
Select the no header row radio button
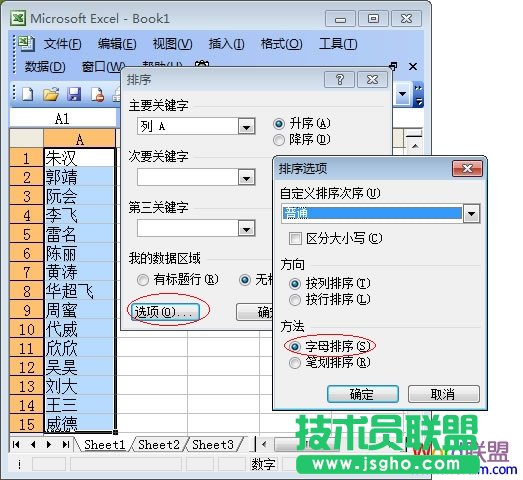pos(245,280)
